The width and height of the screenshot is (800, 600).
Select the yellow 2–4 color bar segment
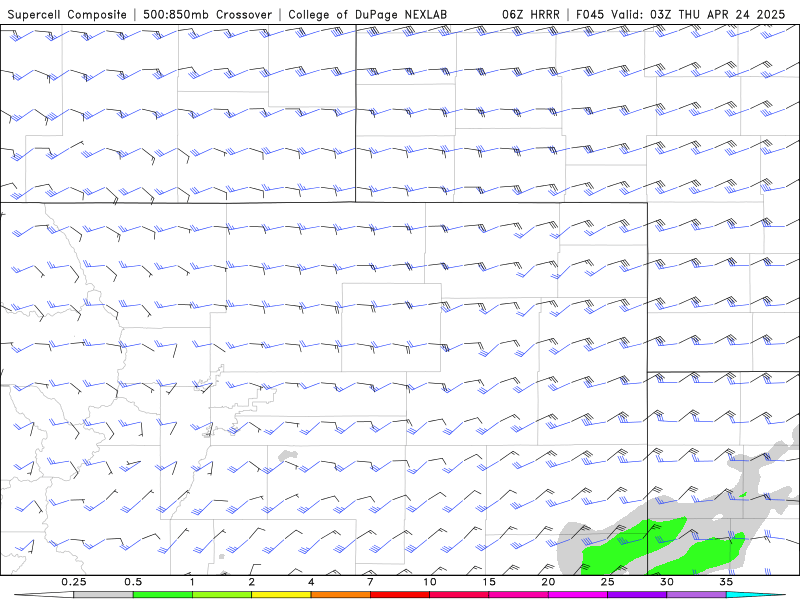point(281,595)
